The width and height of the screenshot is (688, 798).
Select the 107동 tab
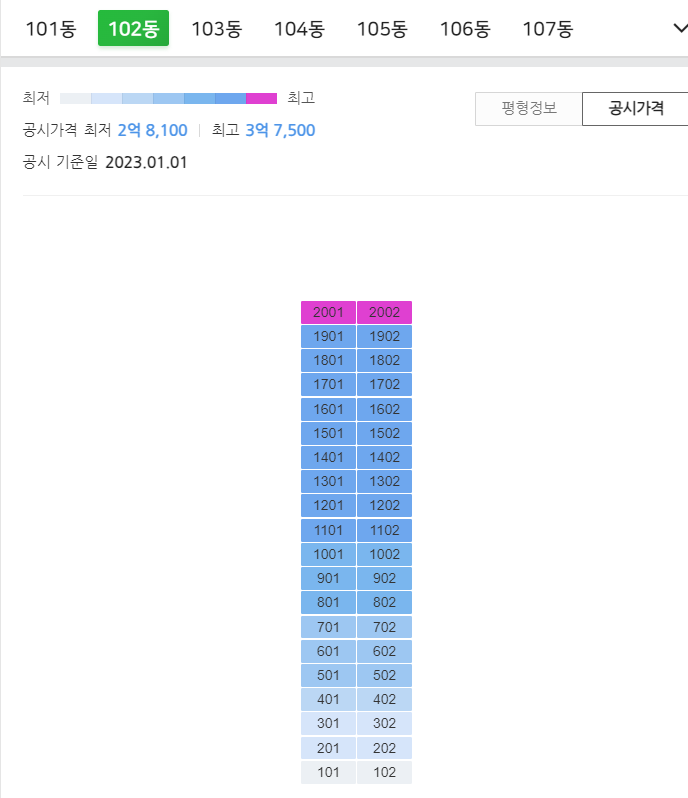click(549, 28)
